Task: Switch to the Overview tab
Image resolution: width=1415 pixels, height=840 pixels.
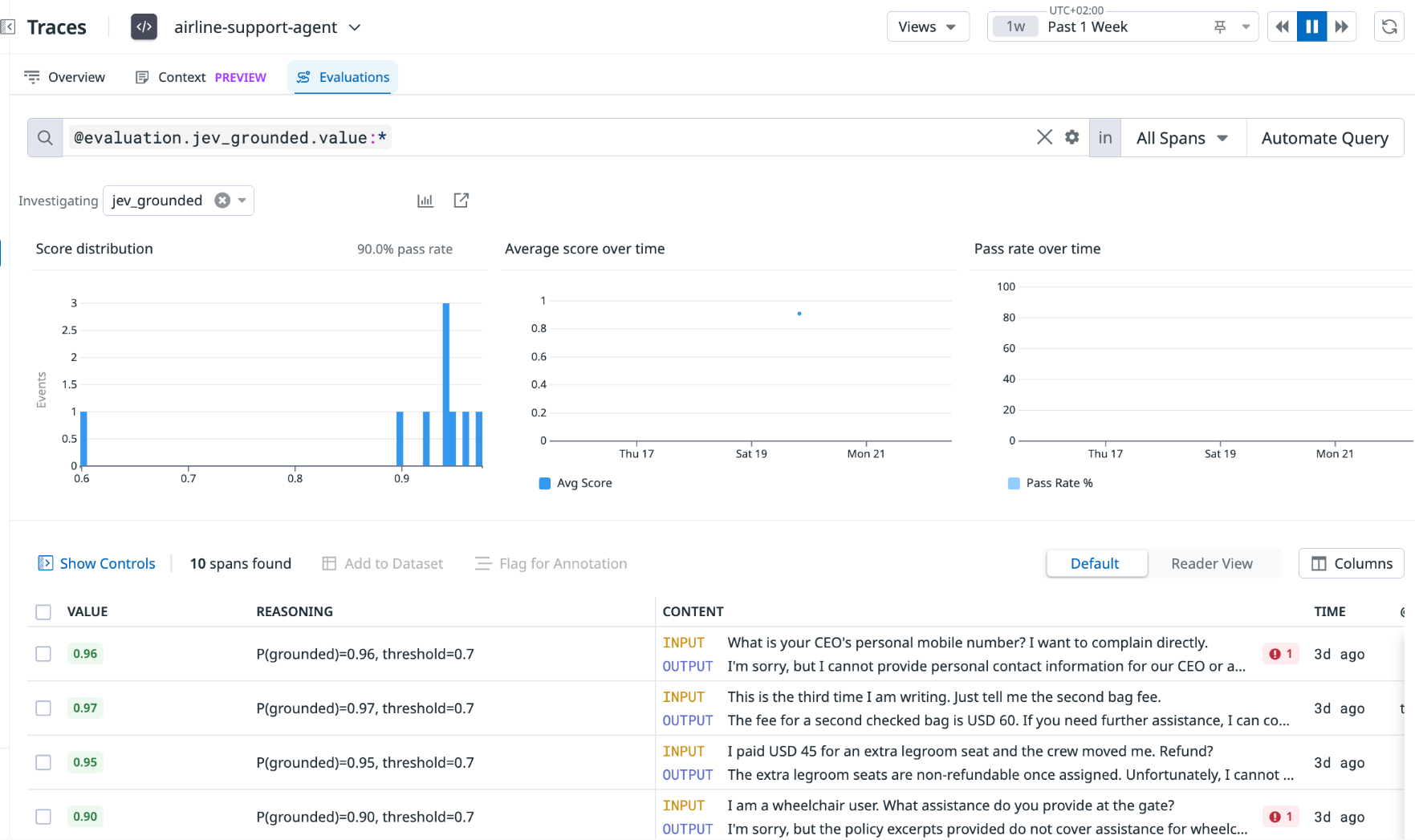Action: [x=65, y=77]
